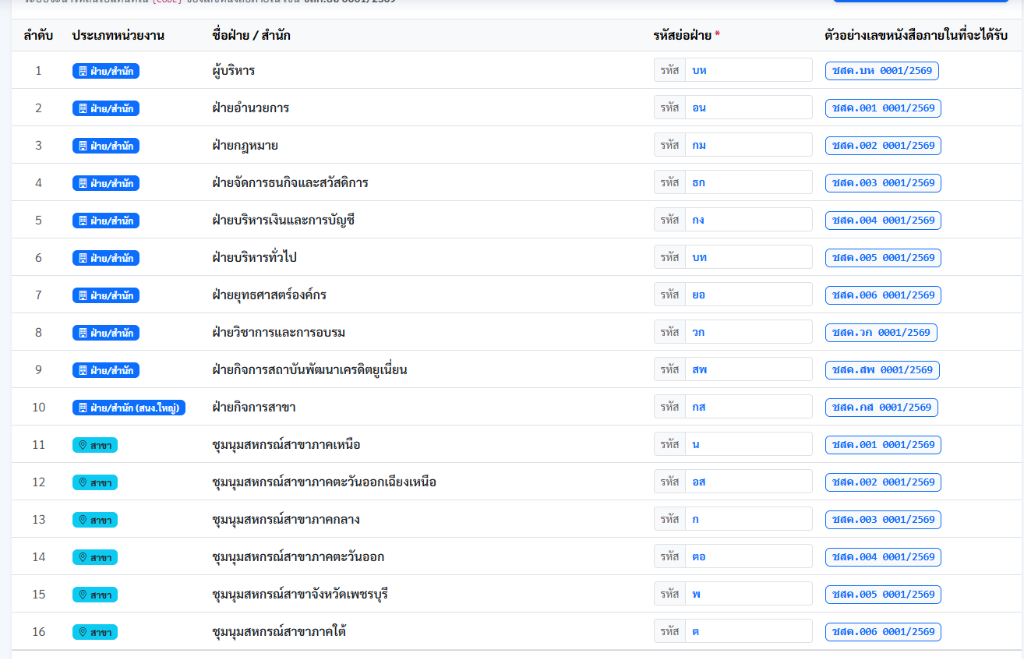Click the ฝ่าย/สำนัก badge in ฝ่ายบริหารทั่วไป row
Viewport: 1024px width, 659px height.
106,258
